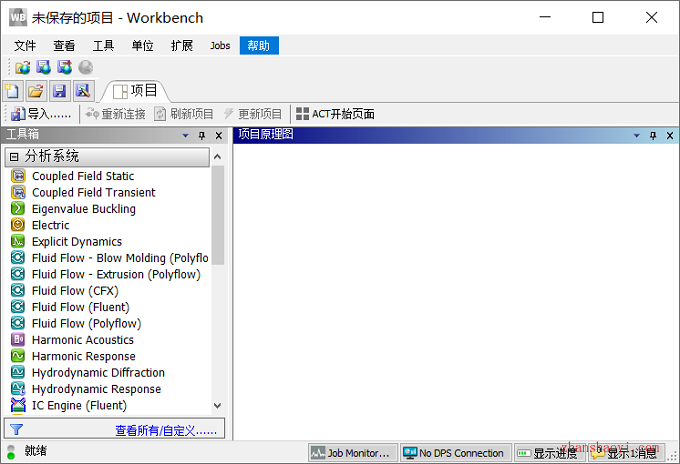Open the 扩展 menu

(182, 46)
